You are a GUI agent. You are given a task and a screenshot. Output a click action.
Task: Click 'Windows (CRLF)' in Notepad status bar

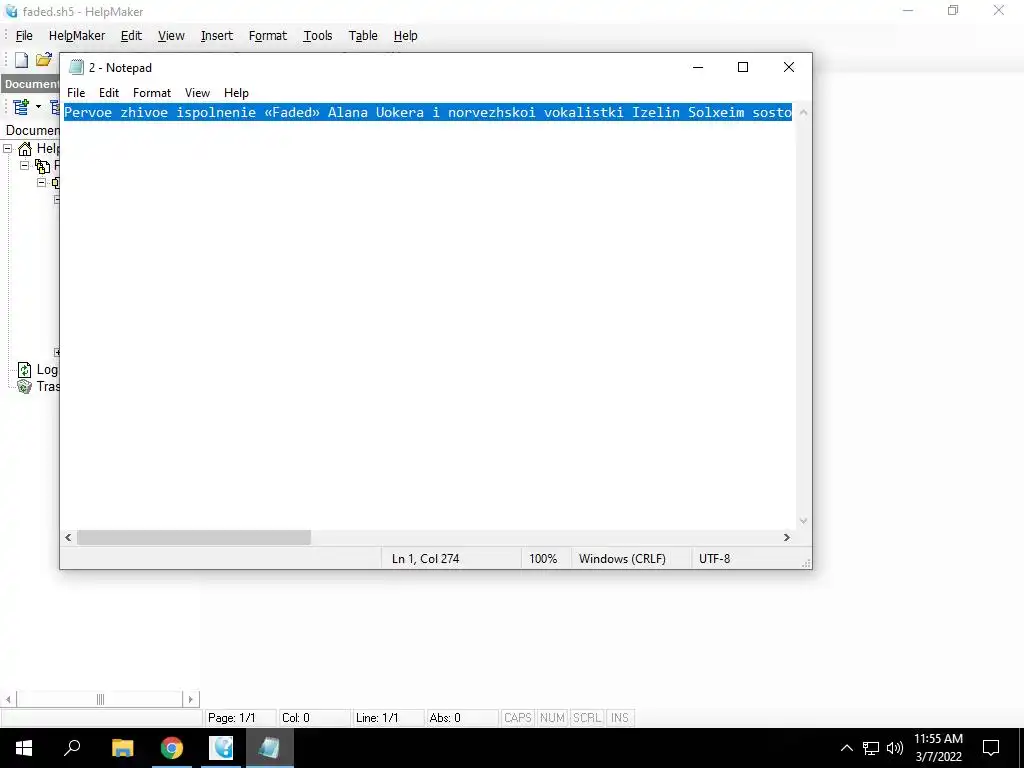(622, 559)
